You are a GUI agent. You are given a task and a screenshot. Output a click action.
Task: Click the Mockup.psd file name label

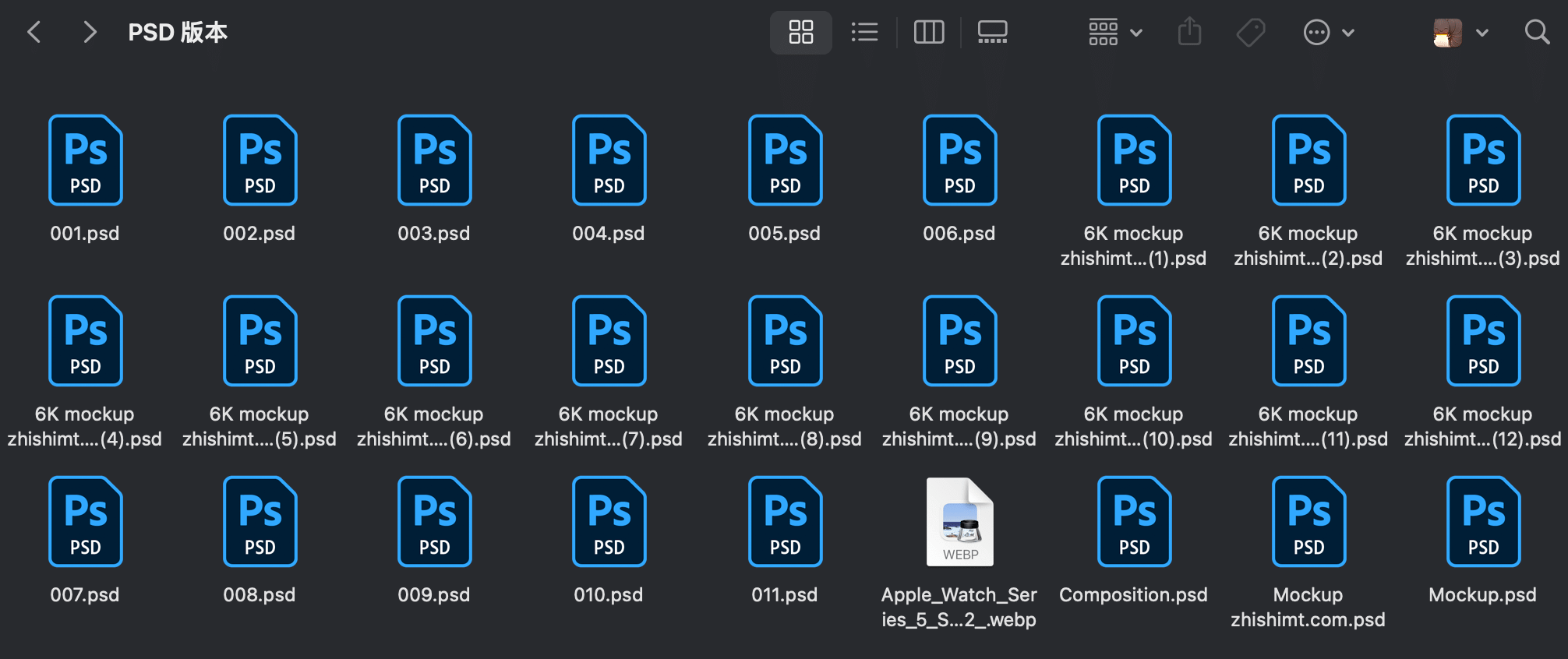tap(1482, 595)
